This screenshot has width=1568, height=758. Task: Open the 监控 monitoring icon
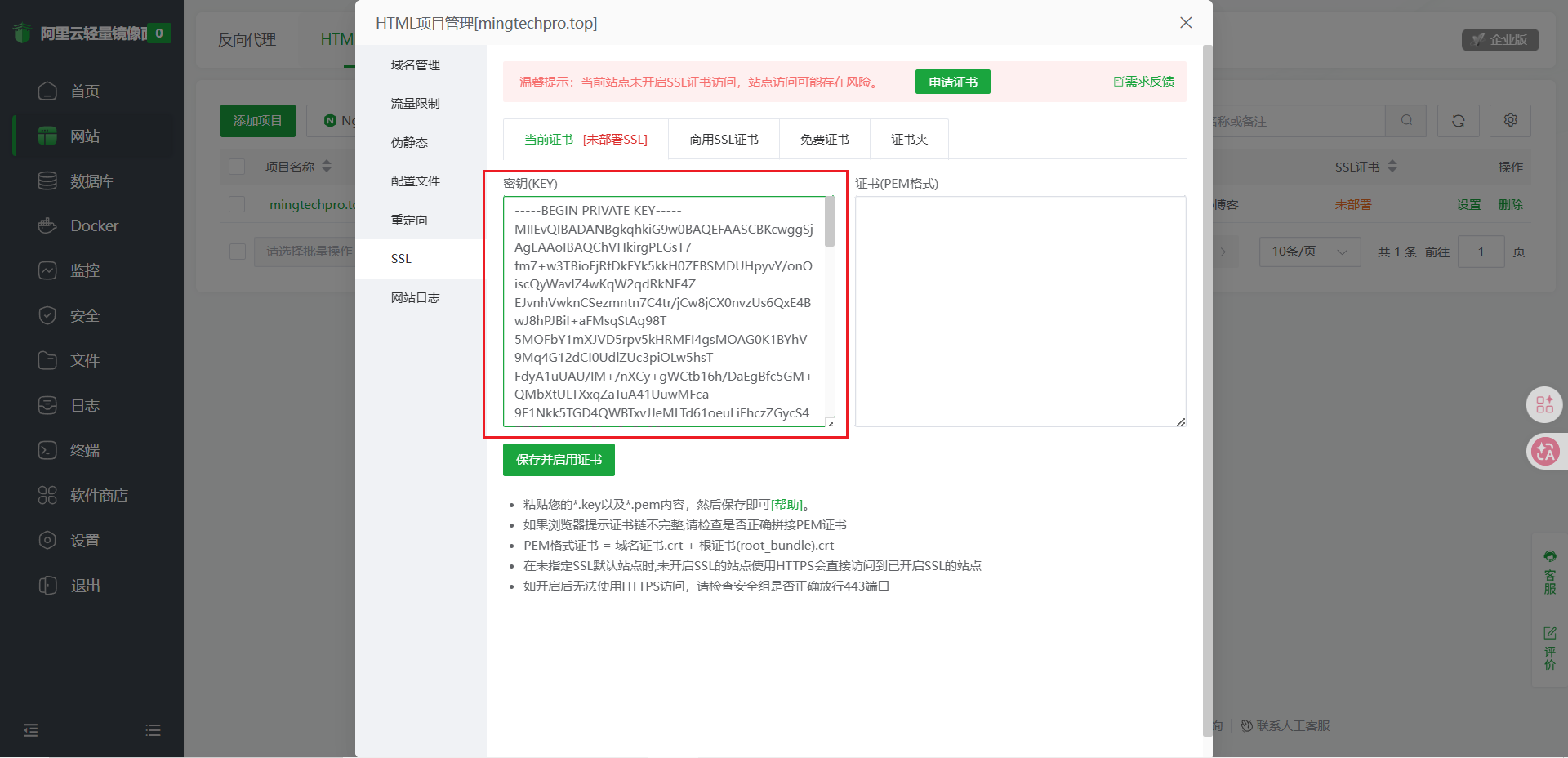pyautogui.click(x=47, y=270)
